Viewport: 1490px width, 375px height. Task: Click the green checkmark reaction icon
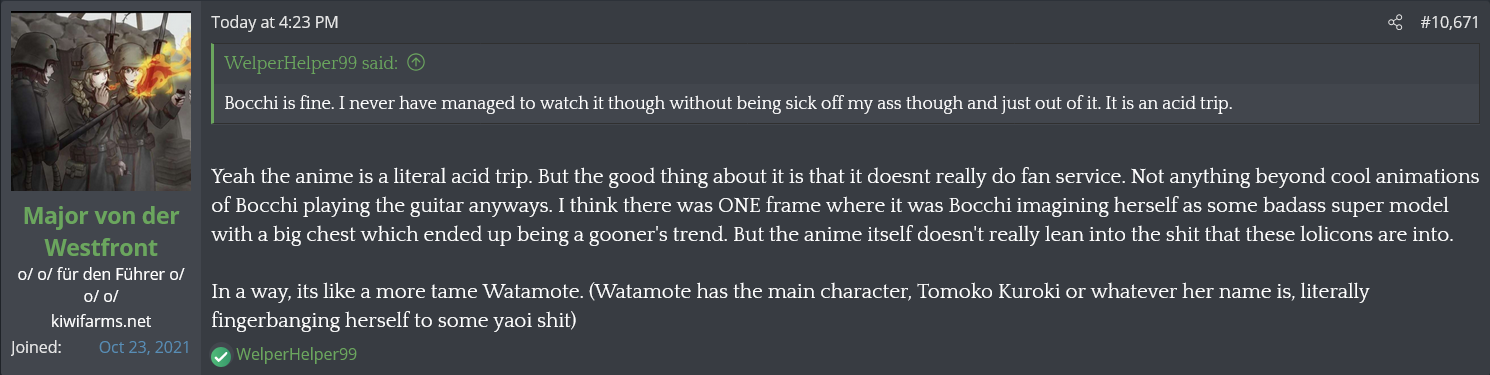click(x=221, y=355)
